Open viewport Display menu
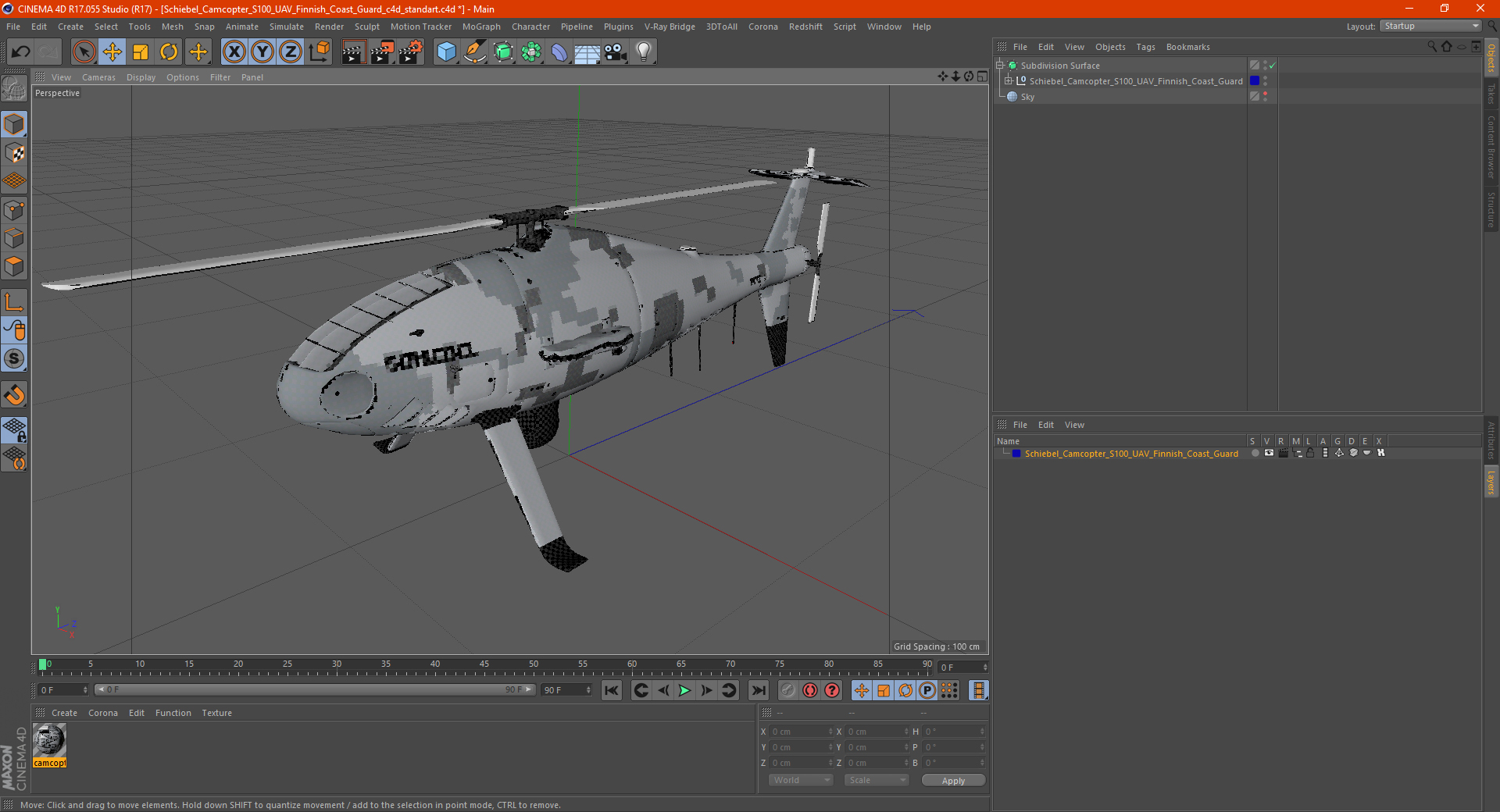 (x=141, y=77)
